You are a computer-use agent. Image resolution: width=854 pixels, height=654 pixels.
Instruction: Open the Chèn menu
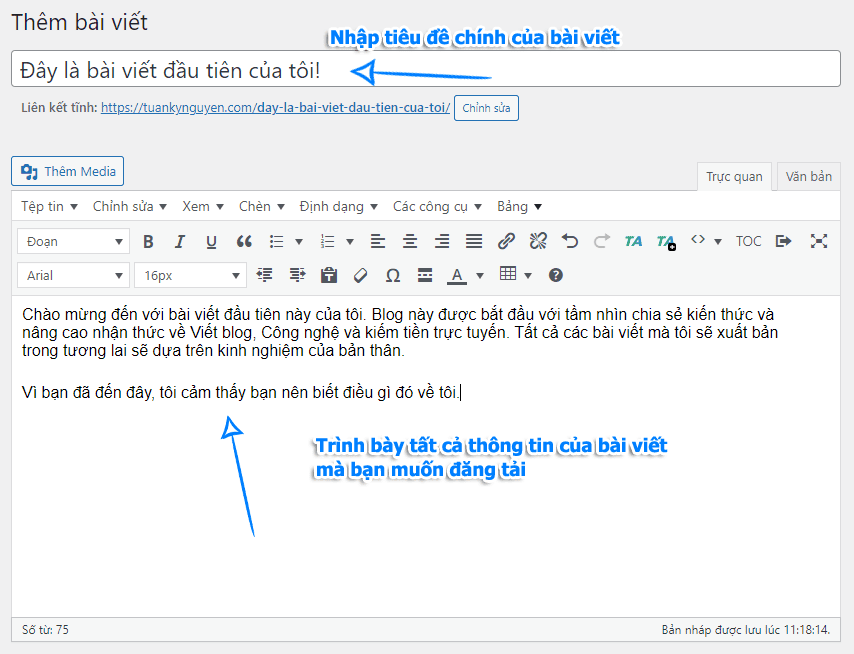tap(260, 206)
